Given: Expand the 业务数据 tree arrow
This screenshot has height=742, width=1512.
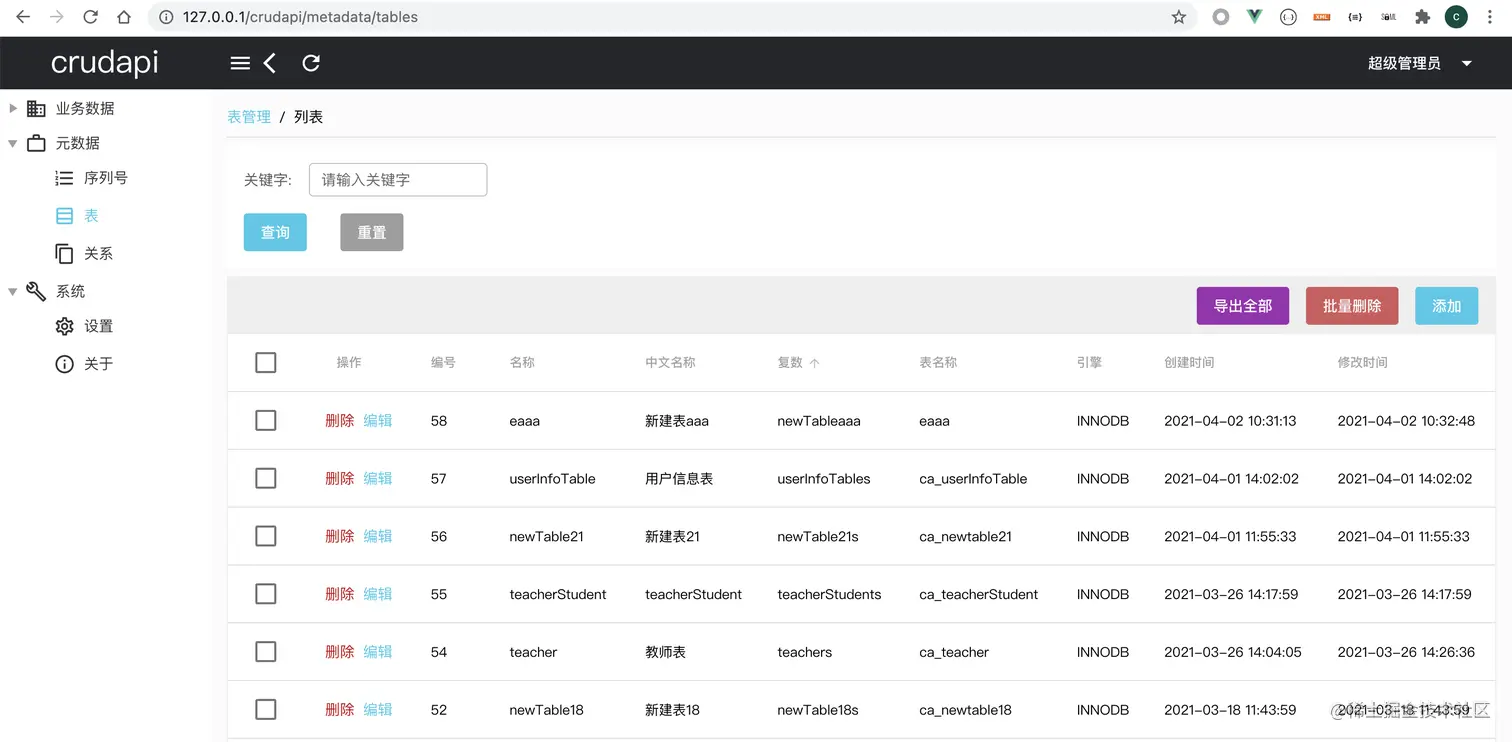Looking at the screenshot, I should (13, 108).
